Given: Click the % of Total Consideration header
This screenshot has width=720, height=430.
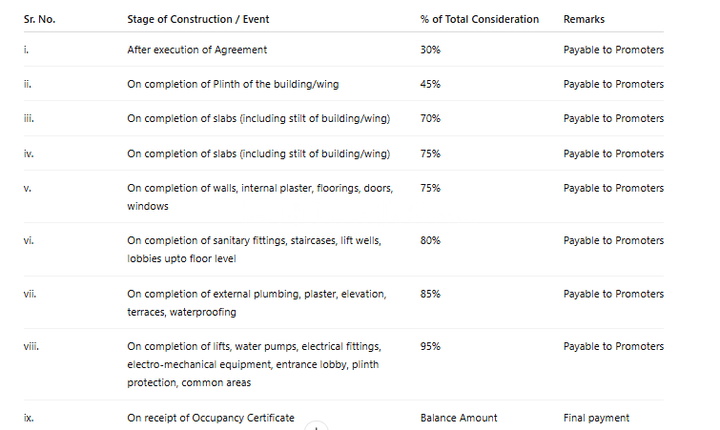Looking at the screenshot, I should pos(479,19).
